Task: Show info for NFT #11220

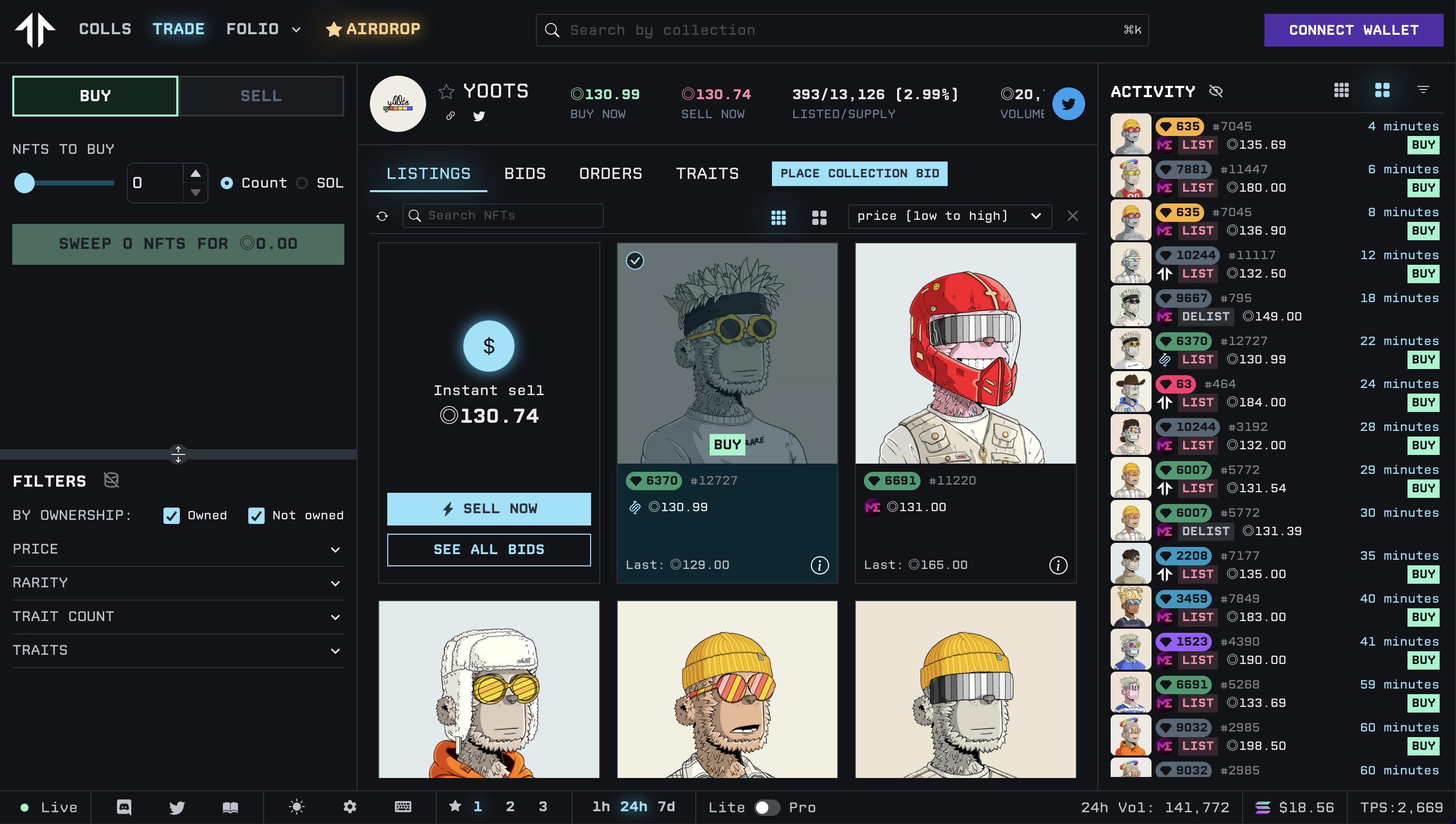Action: 1058,565
